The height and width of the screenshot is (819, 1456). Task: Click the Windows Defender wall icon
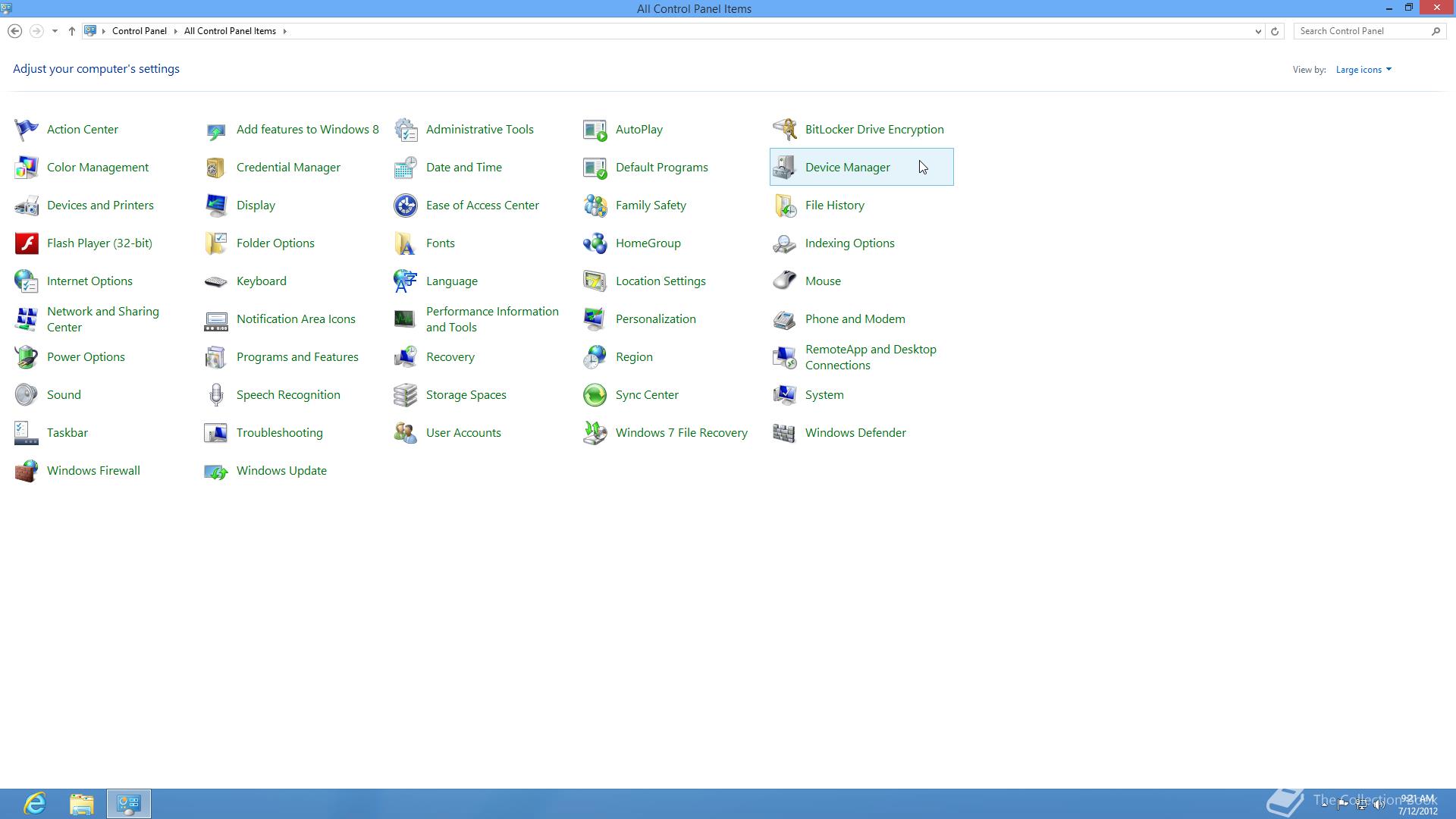click(x=785, y=433)
